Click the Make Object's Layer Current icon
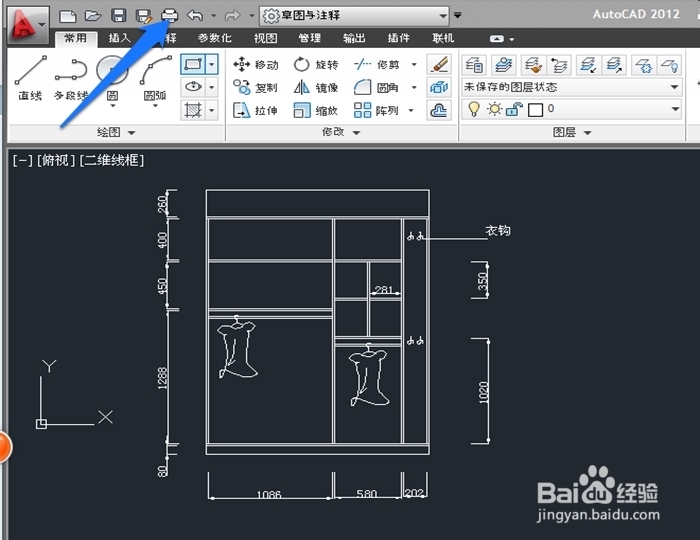Image resolution: width=700 pixels, height=540 pixels. 504,65
